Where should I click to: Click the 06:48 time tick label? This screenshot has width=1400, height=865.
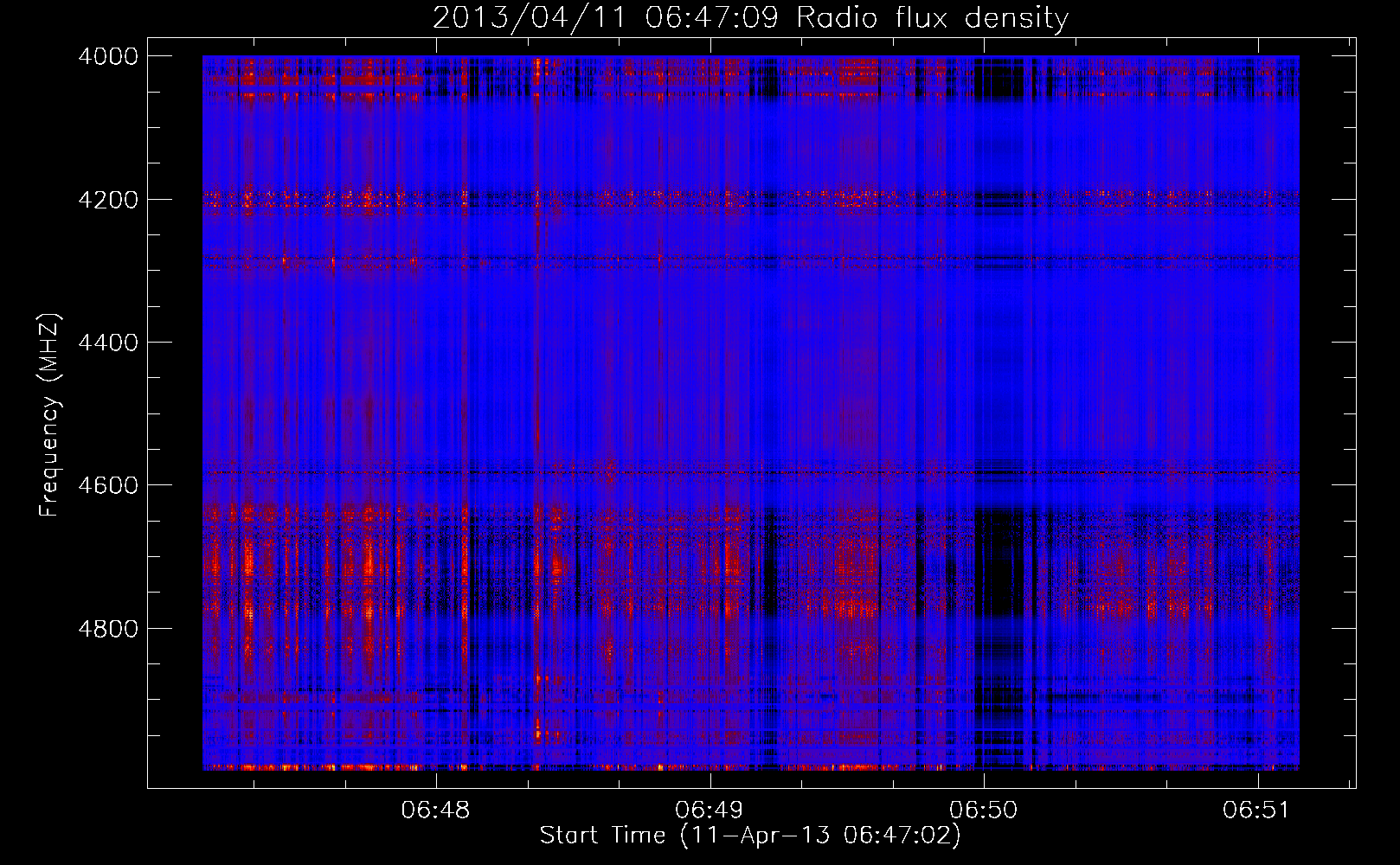point(436,811)
